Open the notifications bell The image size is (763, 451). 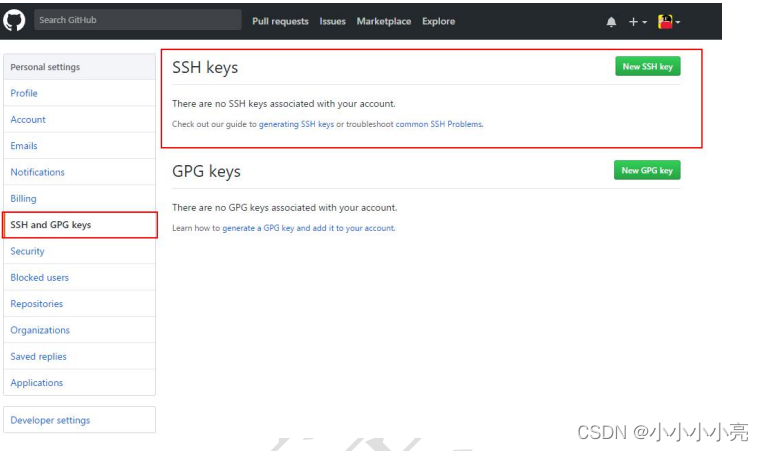tap(611, 22)
